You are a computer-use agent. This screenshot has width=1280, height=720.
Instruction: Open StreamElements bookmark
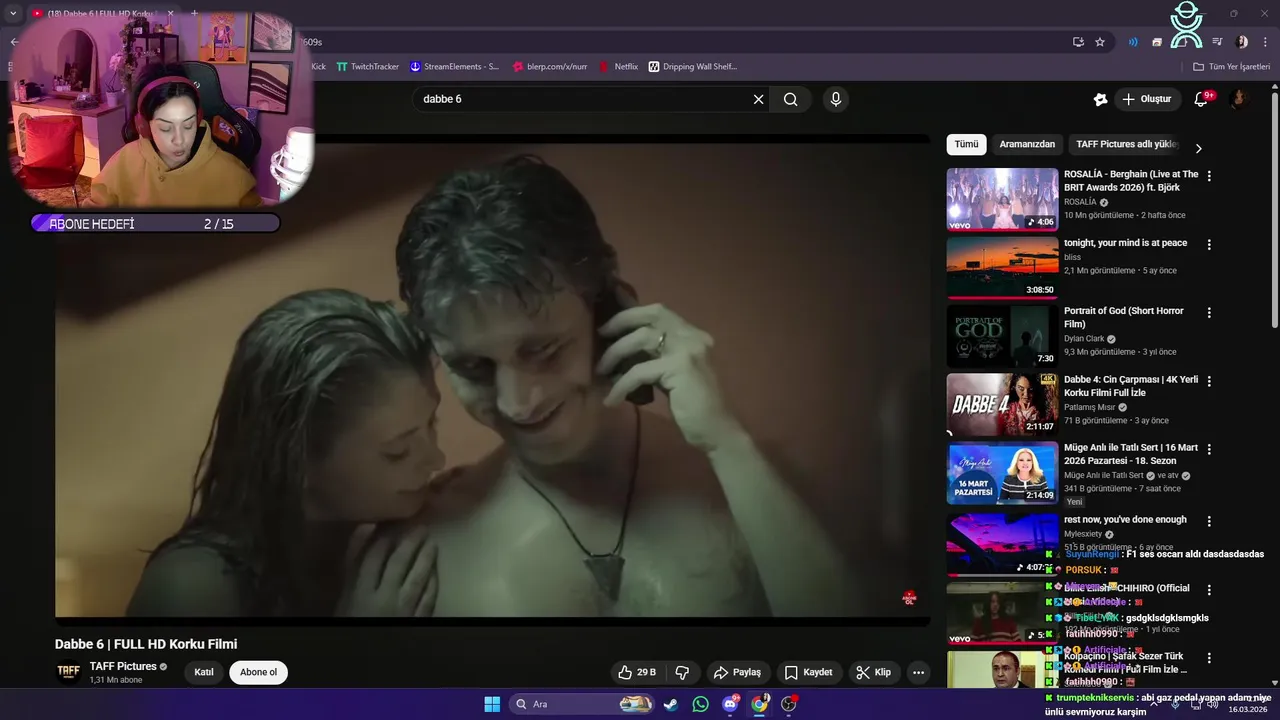tap(454, 67)
